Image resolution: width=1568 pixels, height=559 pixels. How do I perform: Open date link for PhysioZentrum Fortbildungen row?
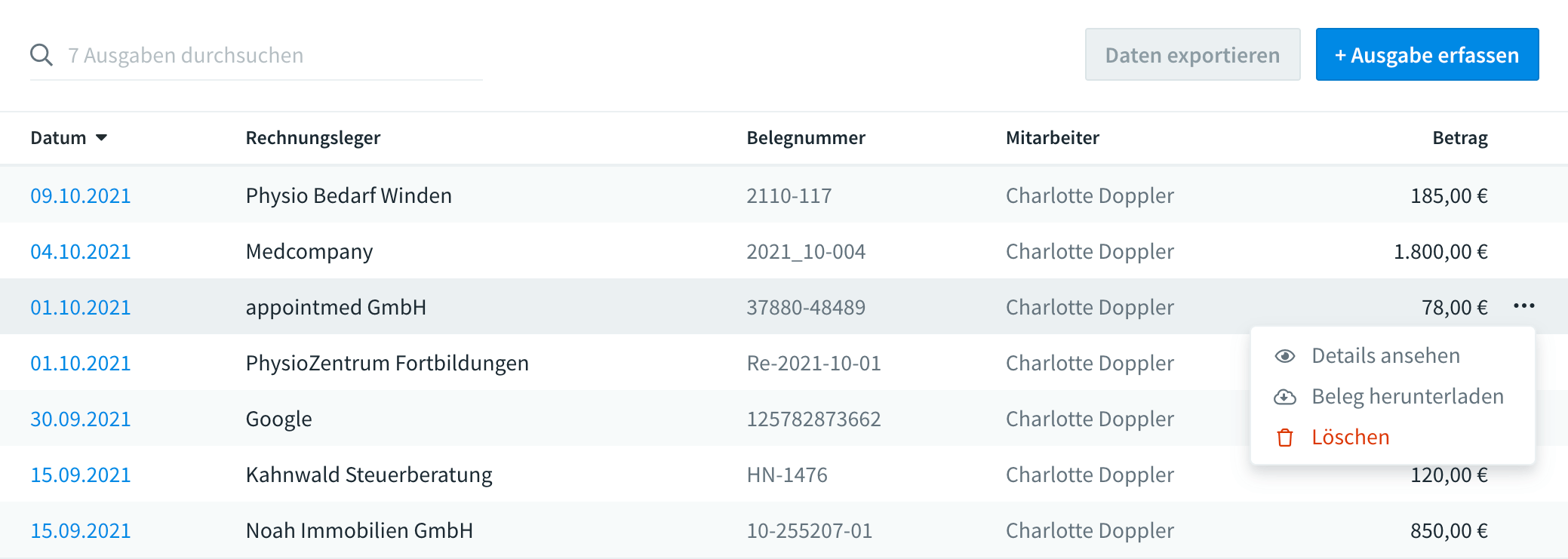(x=81, y=364)
